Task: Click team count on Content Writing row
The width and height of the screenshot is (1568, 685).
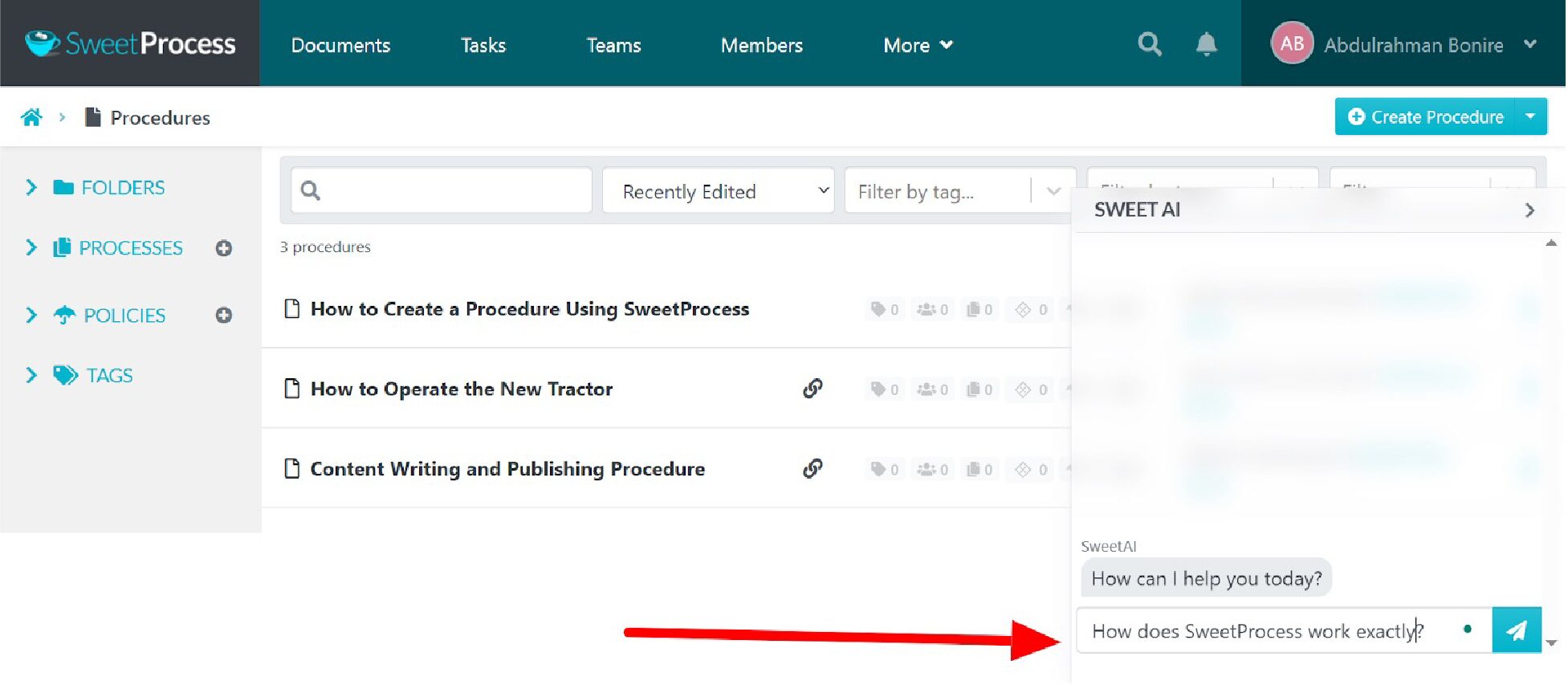Action: pyautogui.click(x=933, y=469)
